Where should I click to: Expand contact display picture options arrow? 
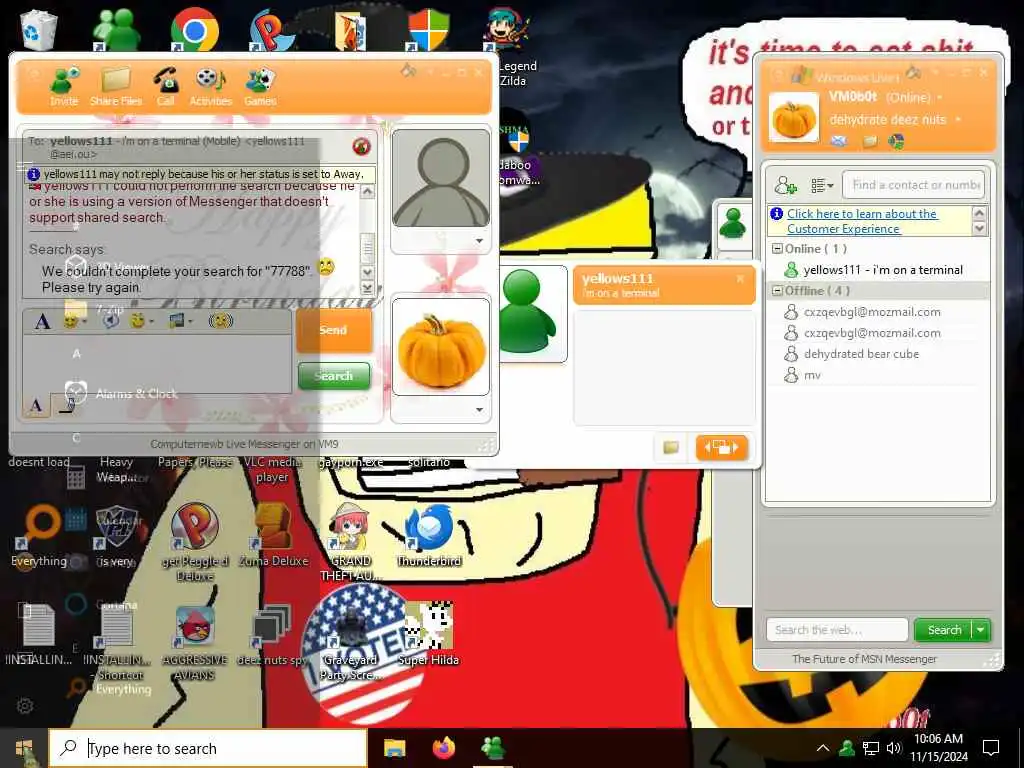coord(479,241)
